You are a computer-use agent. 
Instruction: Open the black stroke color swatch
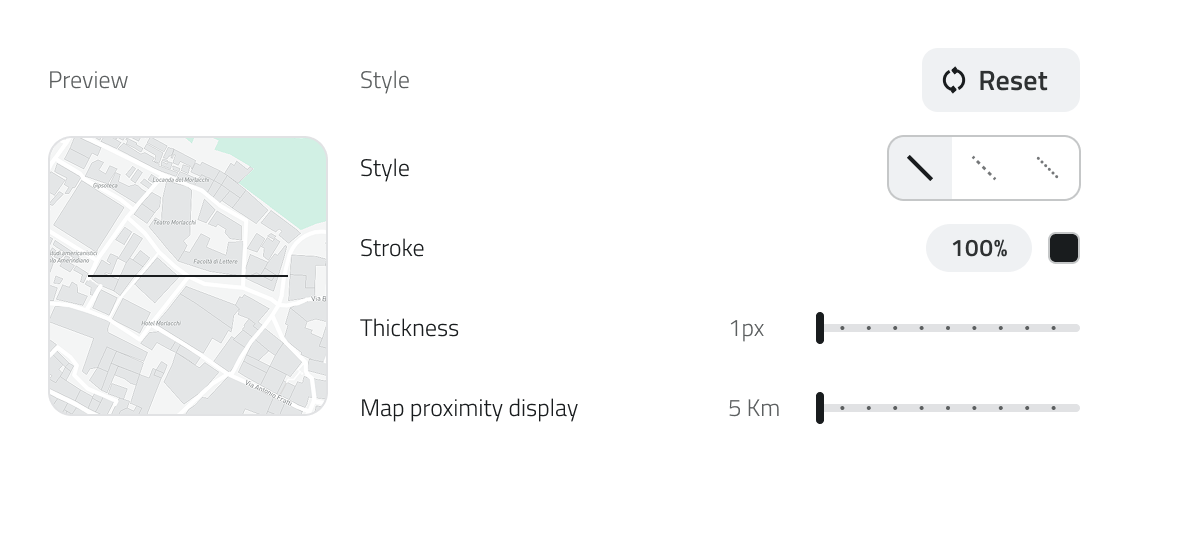pyautogui.click(x=1063, y=248)
